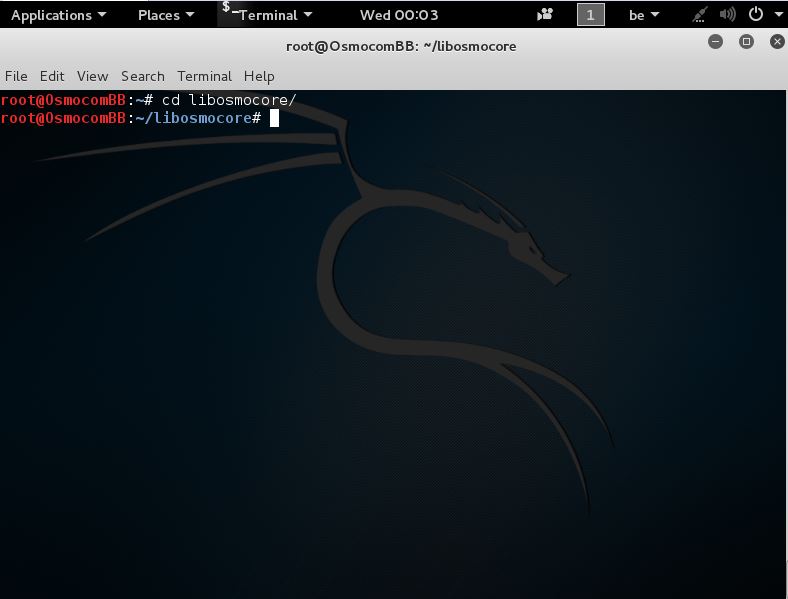Open the 'be' keyboard layout dropdown

644,15
